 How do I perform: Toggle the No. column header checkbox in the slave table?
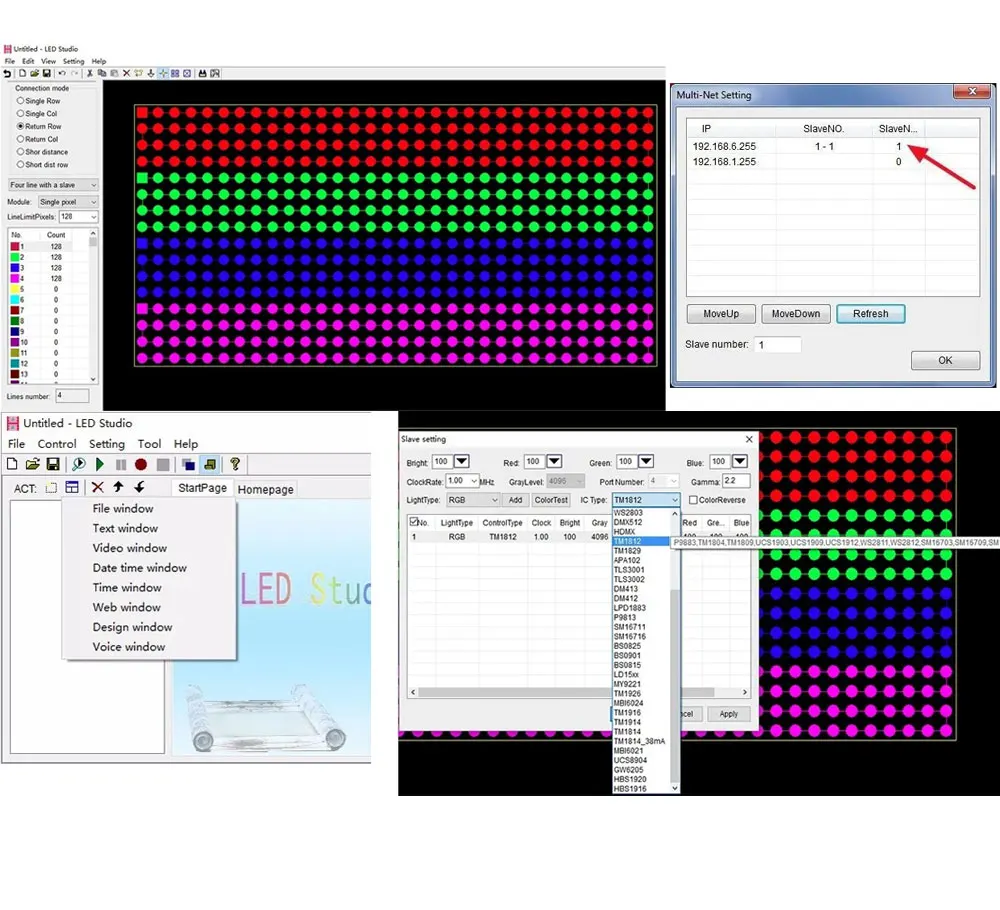(x=414, y=522)
